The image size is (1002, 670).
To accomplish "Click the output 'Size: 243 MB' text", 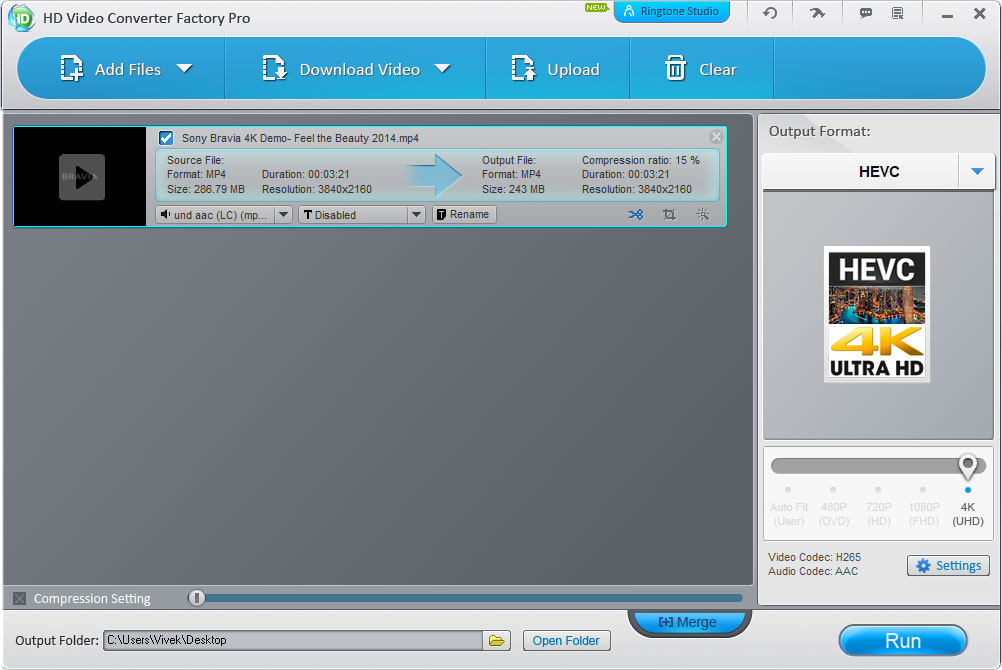I will click(x=513, y=189).
